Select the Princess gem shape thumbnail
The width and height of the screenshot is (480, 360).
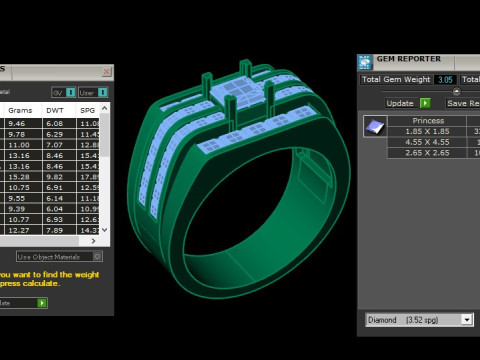pyautogui.click(x=375, y=126)
